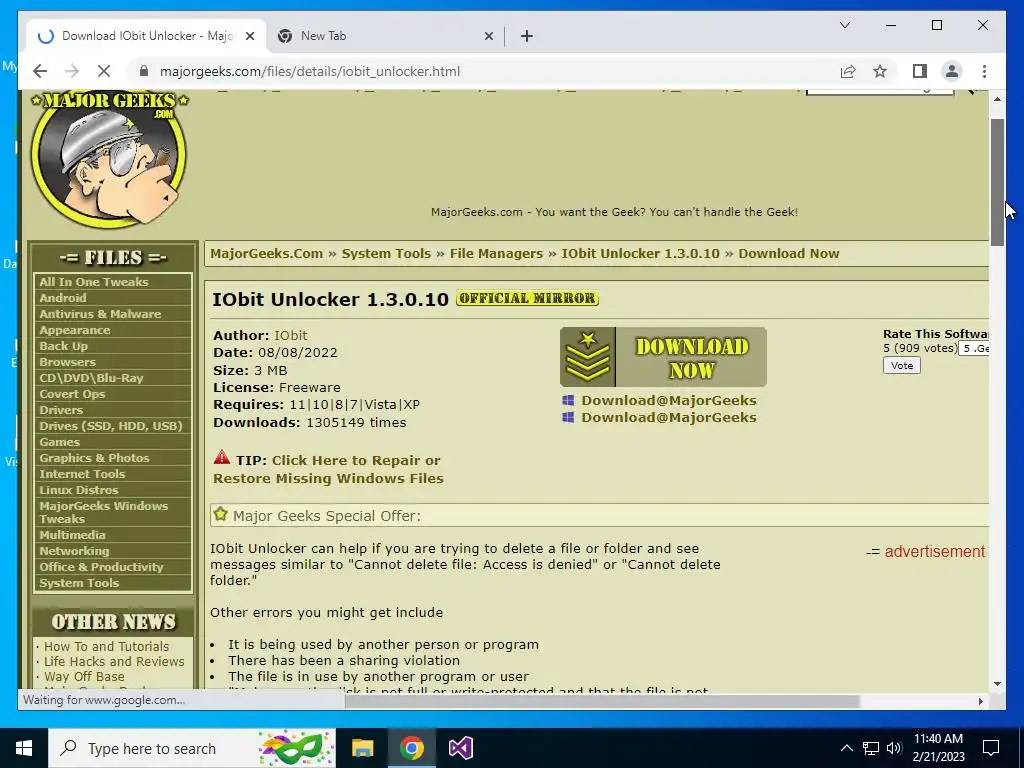This screenshot has height=768, width=1024.
Task: Click the Windows icon beside second download link
Action: tap(568, 417)
